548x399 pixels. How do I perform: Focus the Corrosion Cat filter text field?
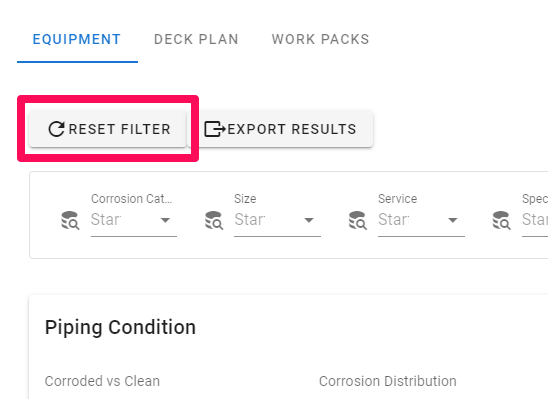(122, 220)
